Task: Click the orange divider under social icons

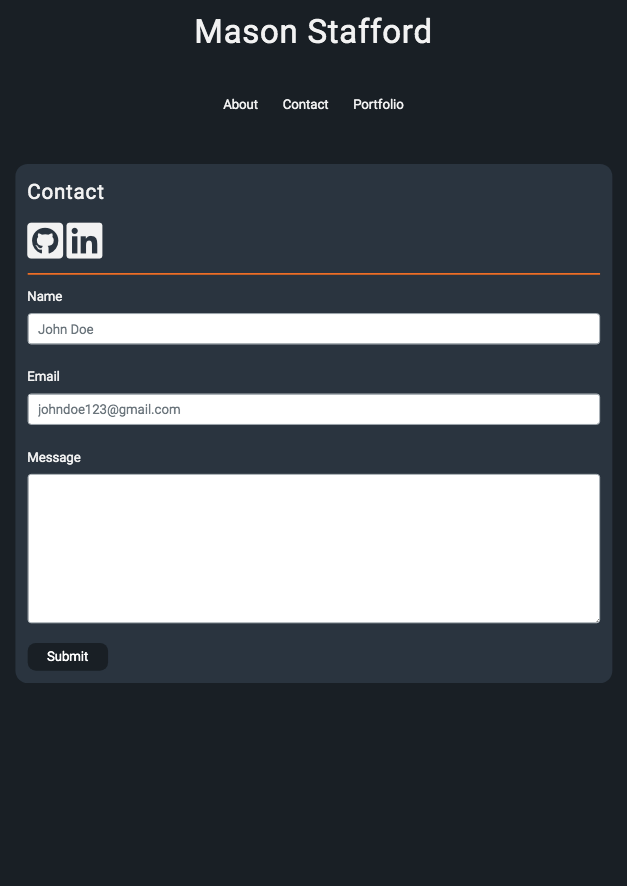Action: point(313,271)
